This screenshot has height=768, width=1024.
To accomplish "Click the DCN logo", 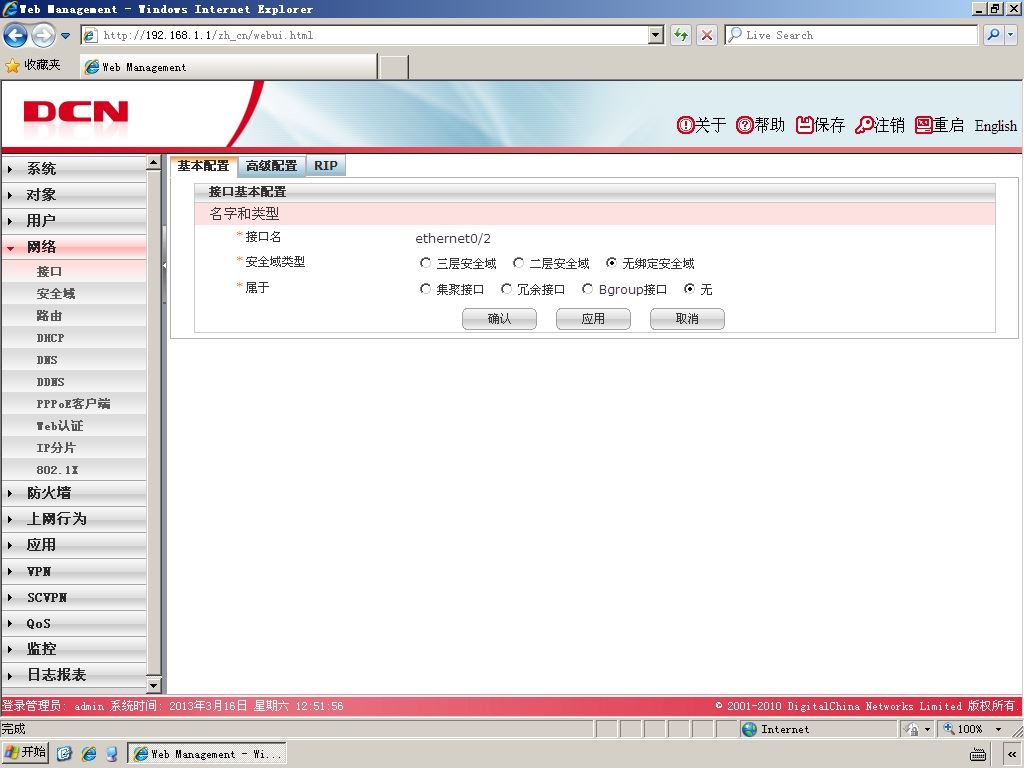I will tap(76, 112).
